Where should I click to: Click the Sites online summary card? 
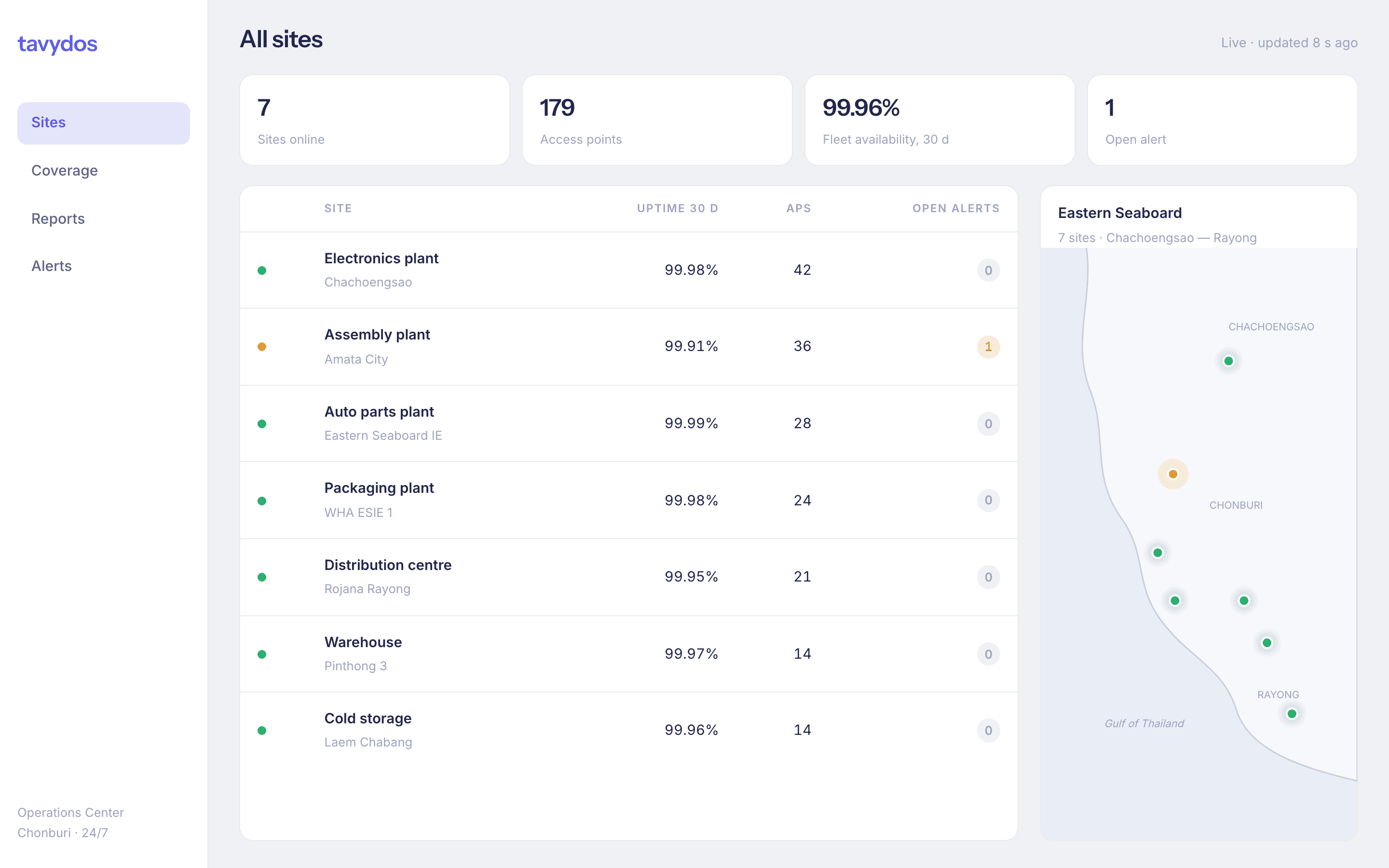coord(375,120)
